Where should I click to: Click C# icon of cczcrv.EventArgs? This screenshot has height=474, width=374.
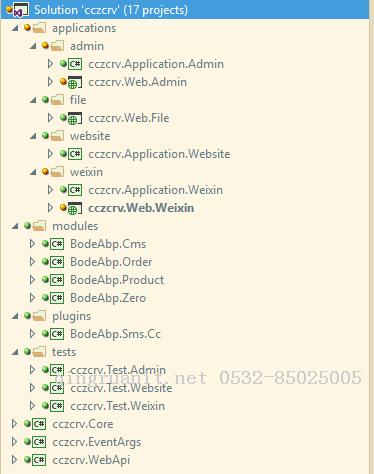(39, 442)
